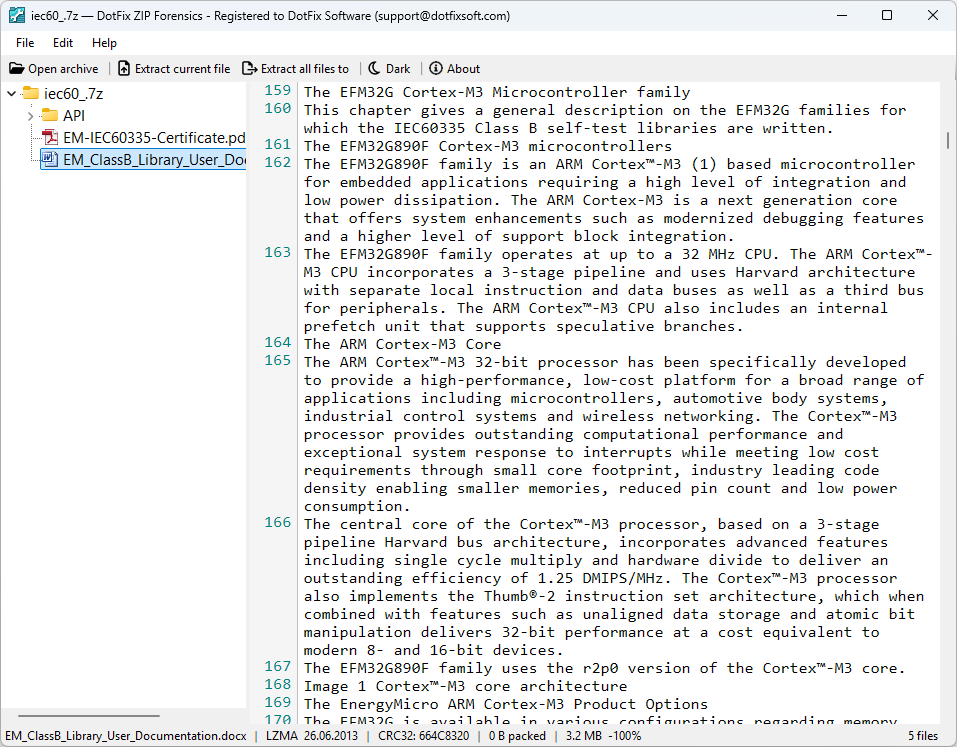
Task: Click the About label in toolbar
Action: (463, 69)
